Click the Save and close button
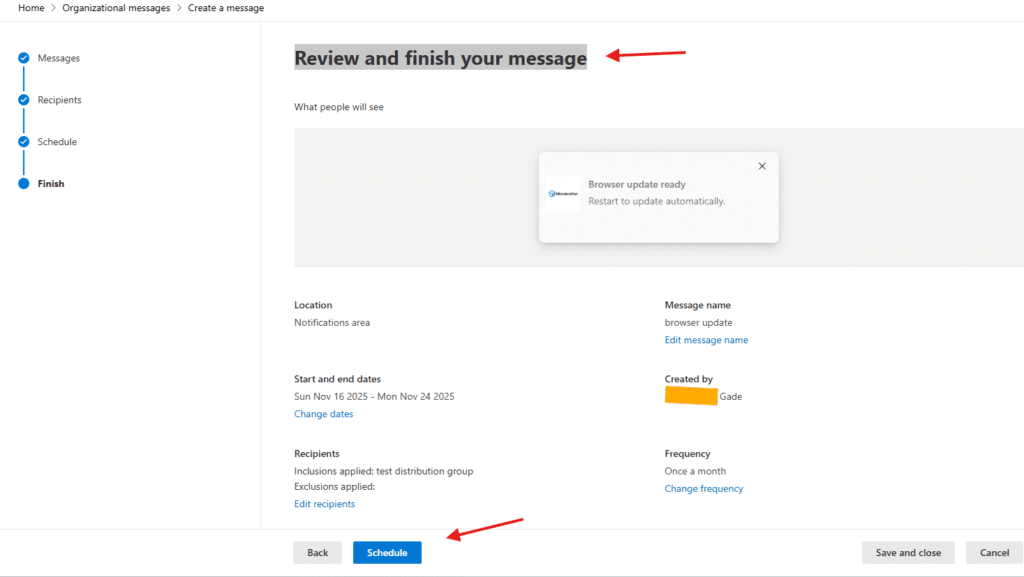This screenshot has height=577, width=1024. (908, 553)
